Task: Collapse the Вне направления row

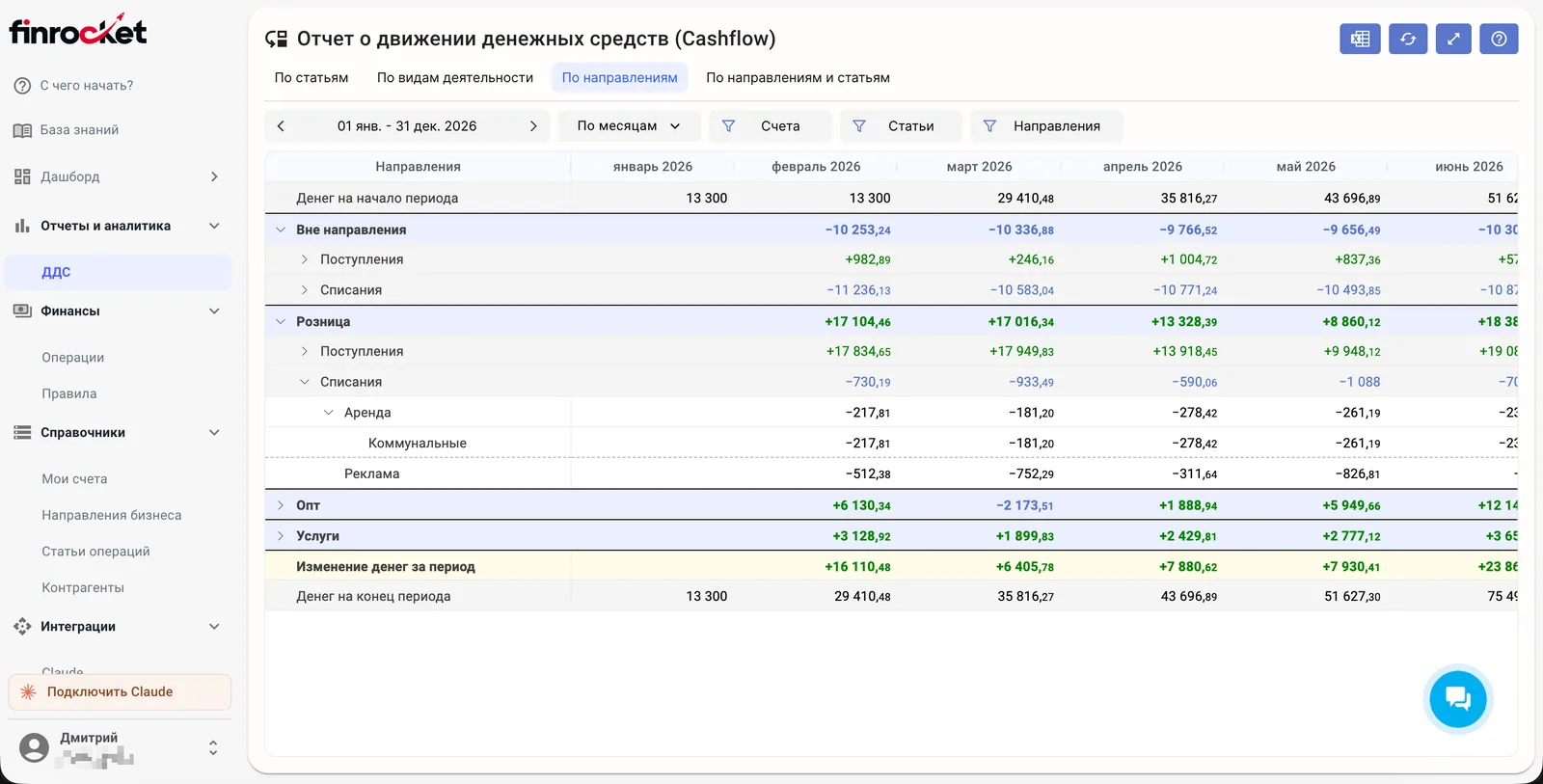Action: pyautogui.click(x=281, y=230)
